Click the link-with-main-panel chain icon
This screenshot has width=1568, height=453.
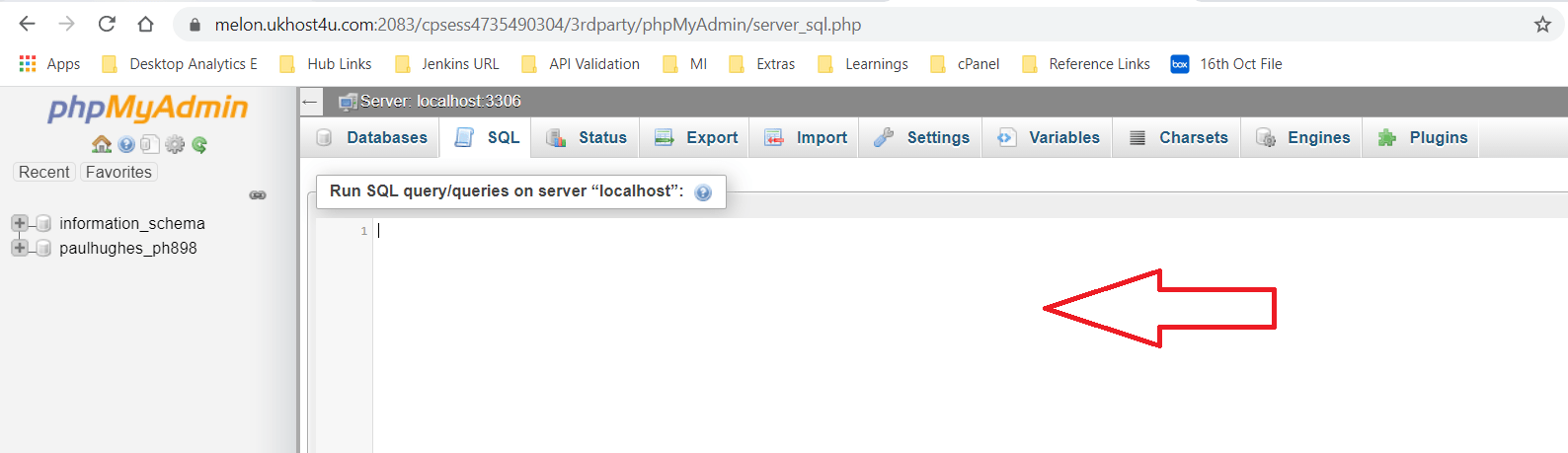[258, 195]
